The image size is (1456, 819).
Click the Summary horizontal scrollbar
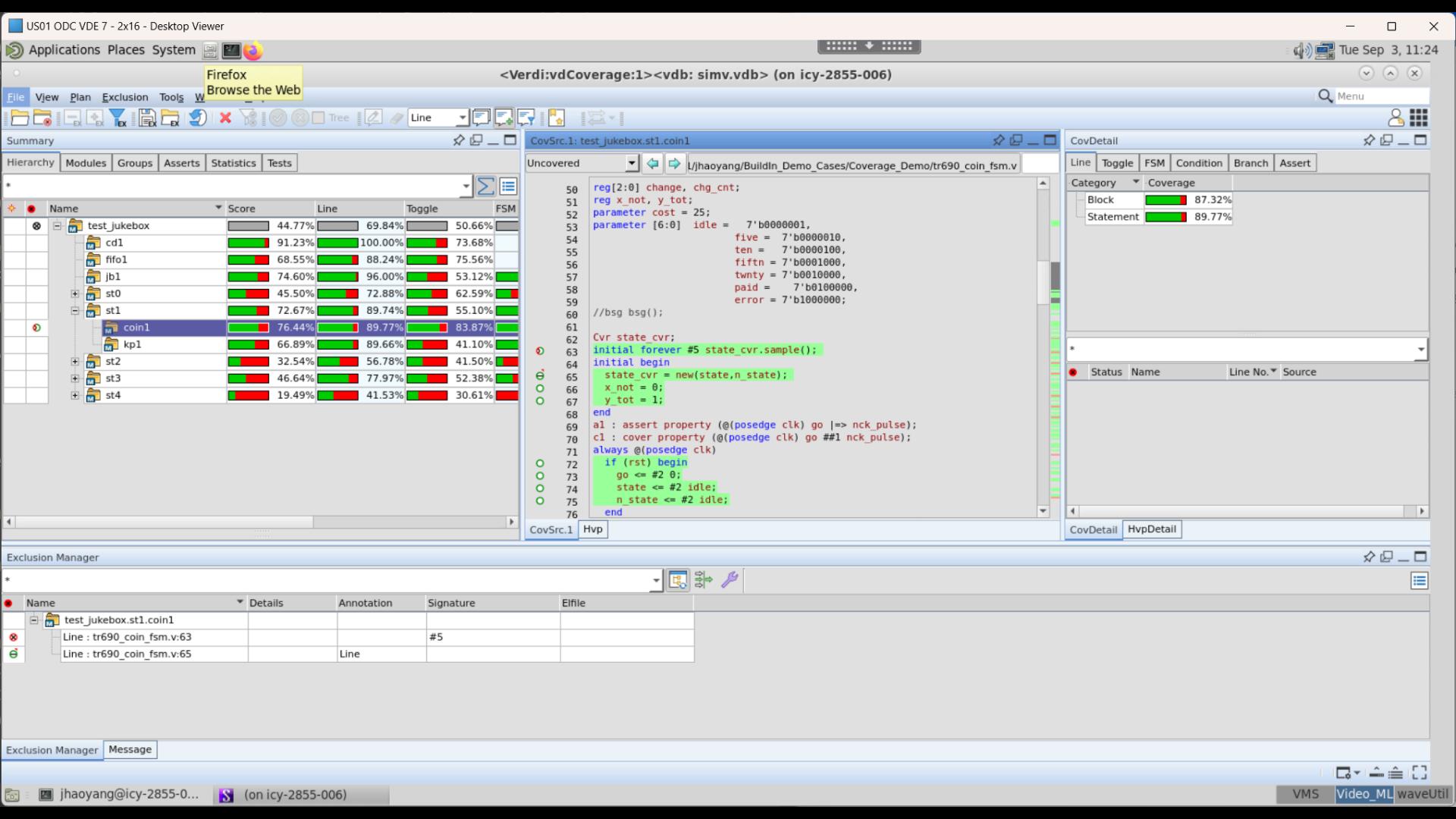tap(164, 522)
